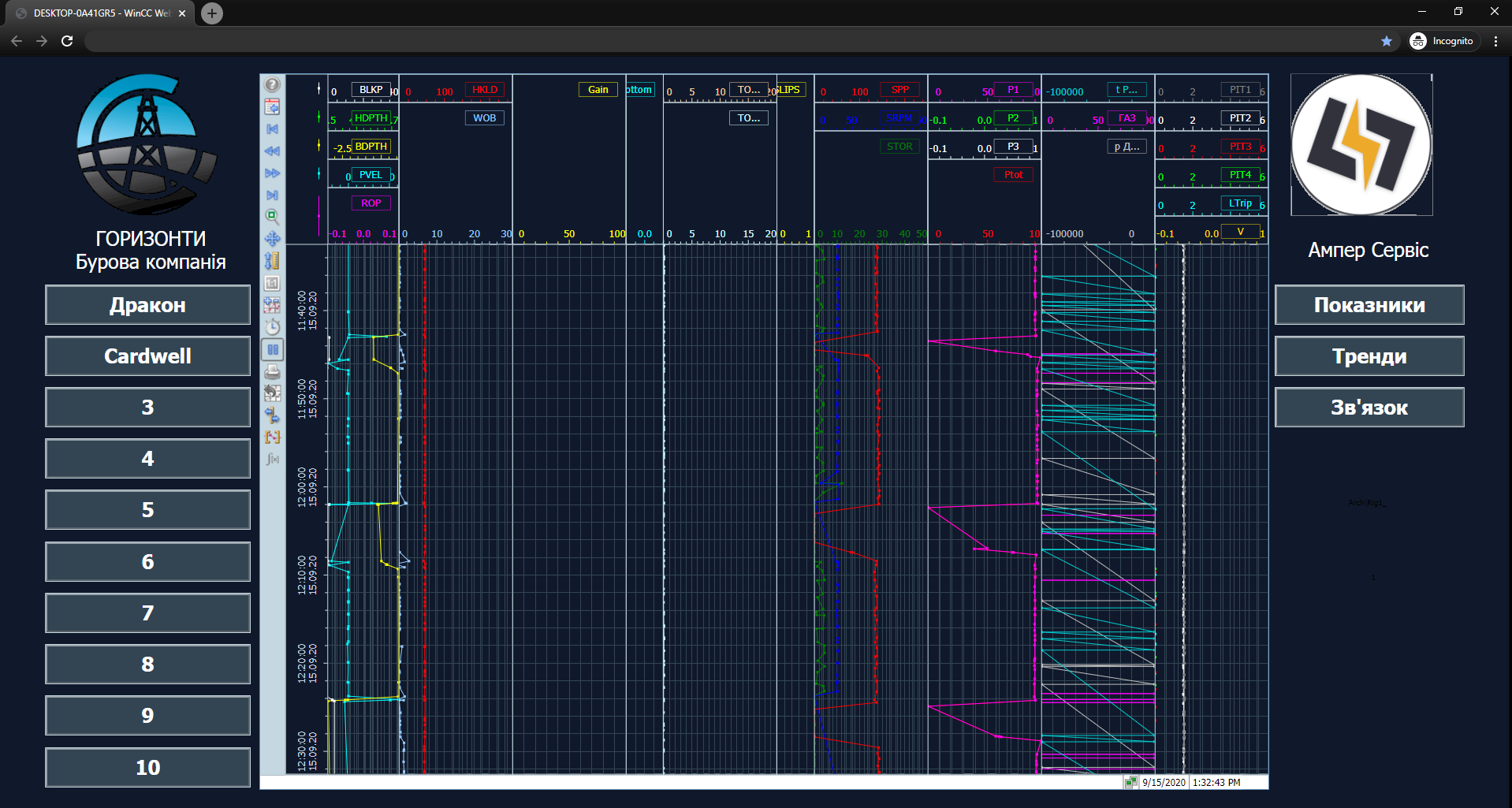This screenshot has height=808, width=1512.
Task: Click the calculate statistics integral icon
Action: [272, 459]
